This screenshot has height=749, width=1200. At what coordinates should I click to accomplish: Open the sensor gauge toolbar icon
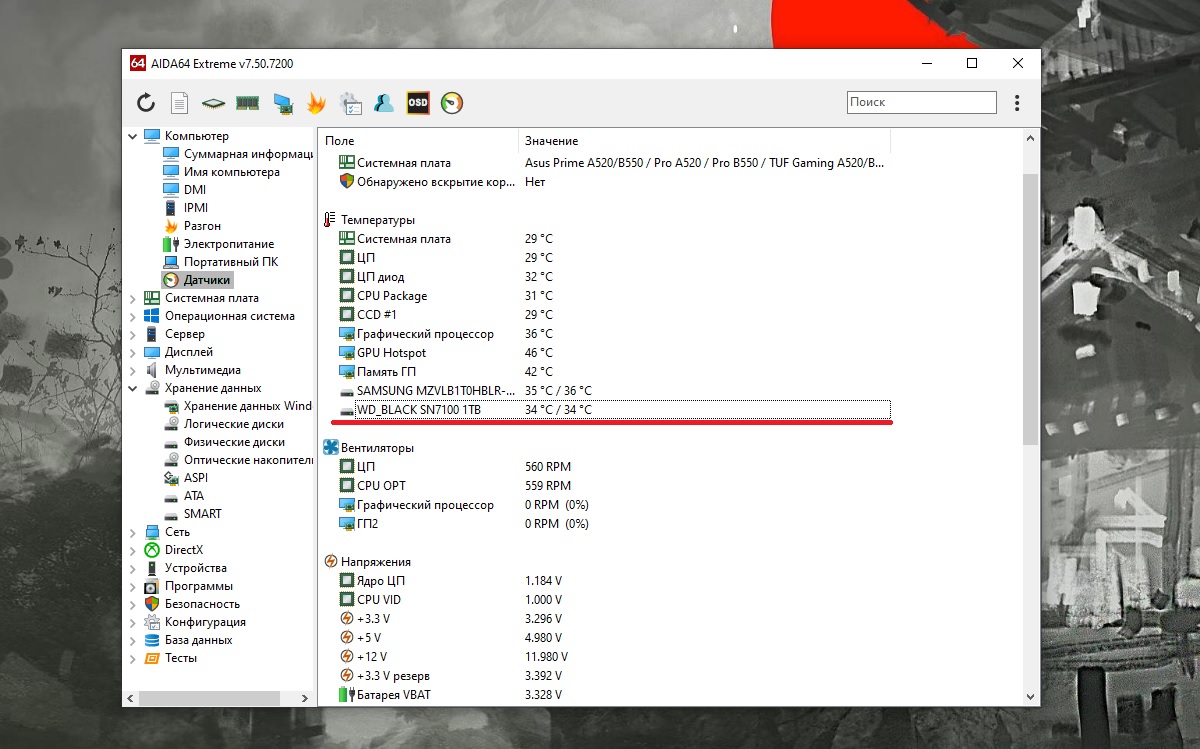pos(452,102)
